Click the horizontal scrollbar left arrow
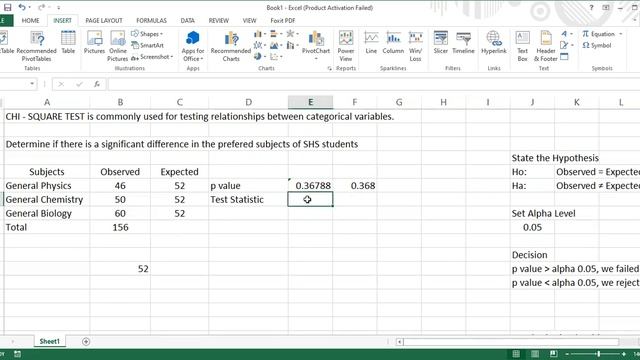 tap(400, 342)
